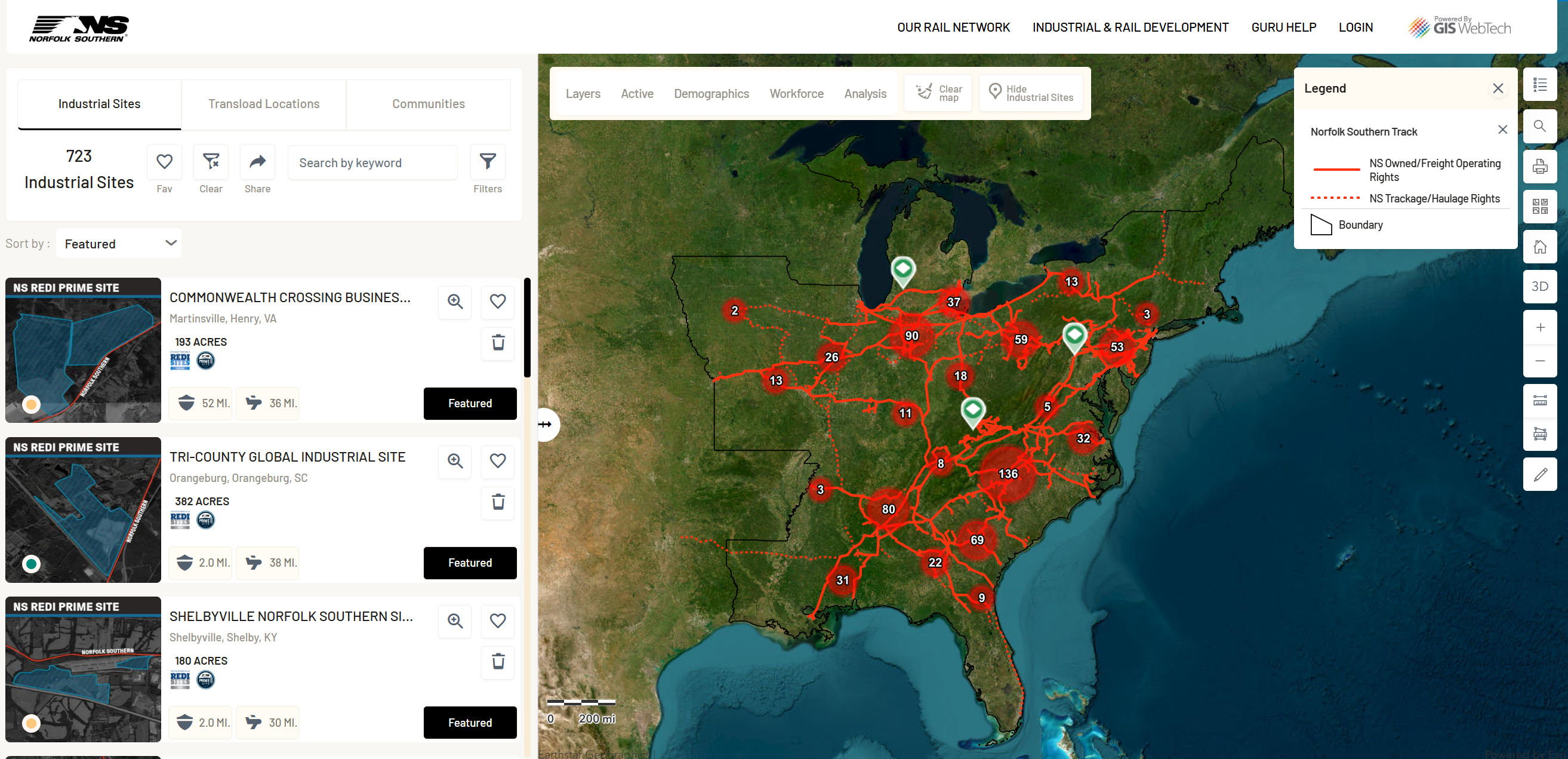This screenshot has height=759, width=1568.
Task: Click the Search by keyword field
Action: pyautogui.click(x=372, y=162)
